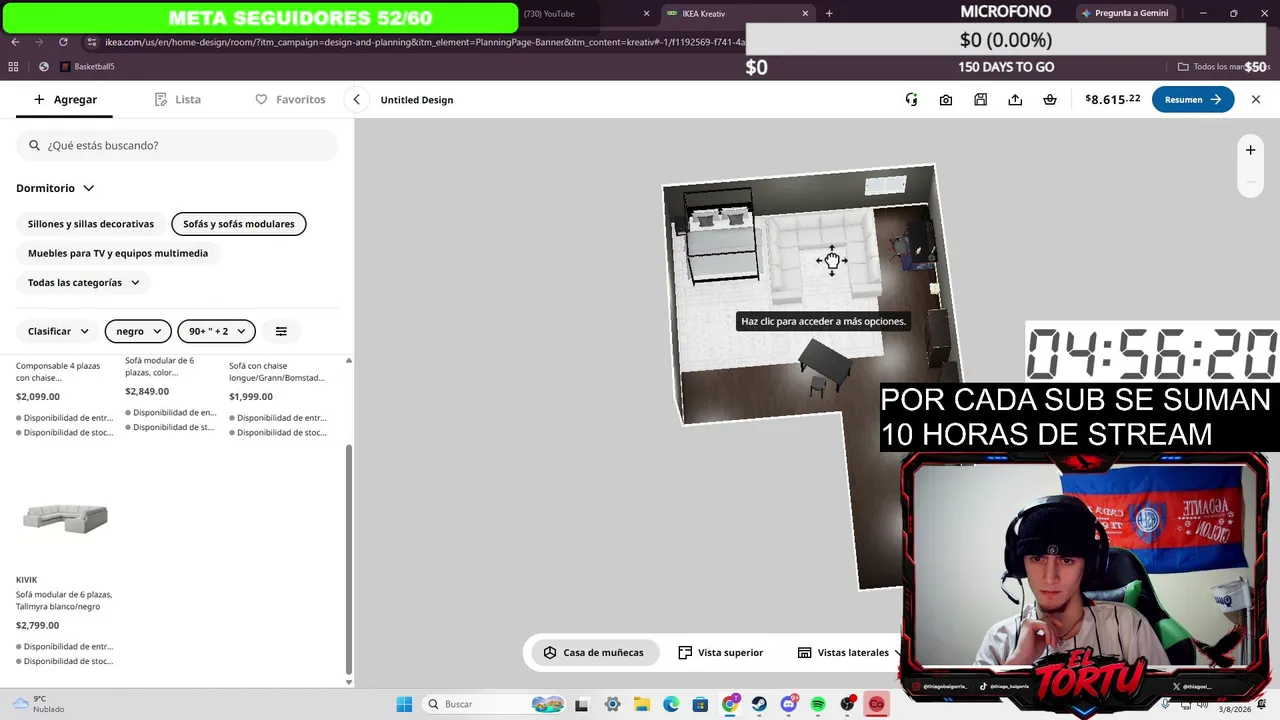Expand Todas las categorías dropdown
The height and width of the screenshot is (720, 1280).
point(84,283)
